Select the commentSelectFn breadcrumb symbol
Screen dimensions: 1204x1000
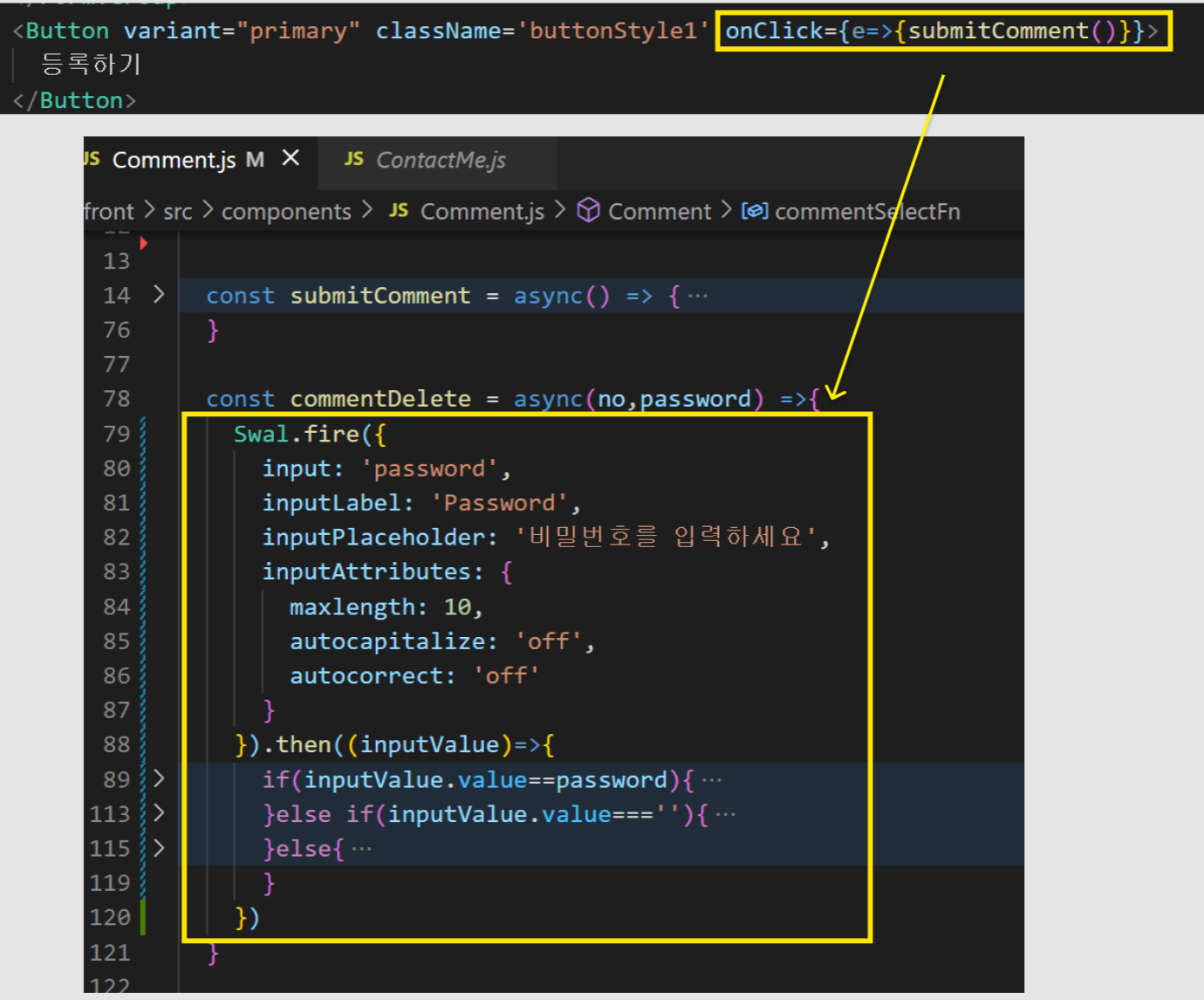click(867, 211)
